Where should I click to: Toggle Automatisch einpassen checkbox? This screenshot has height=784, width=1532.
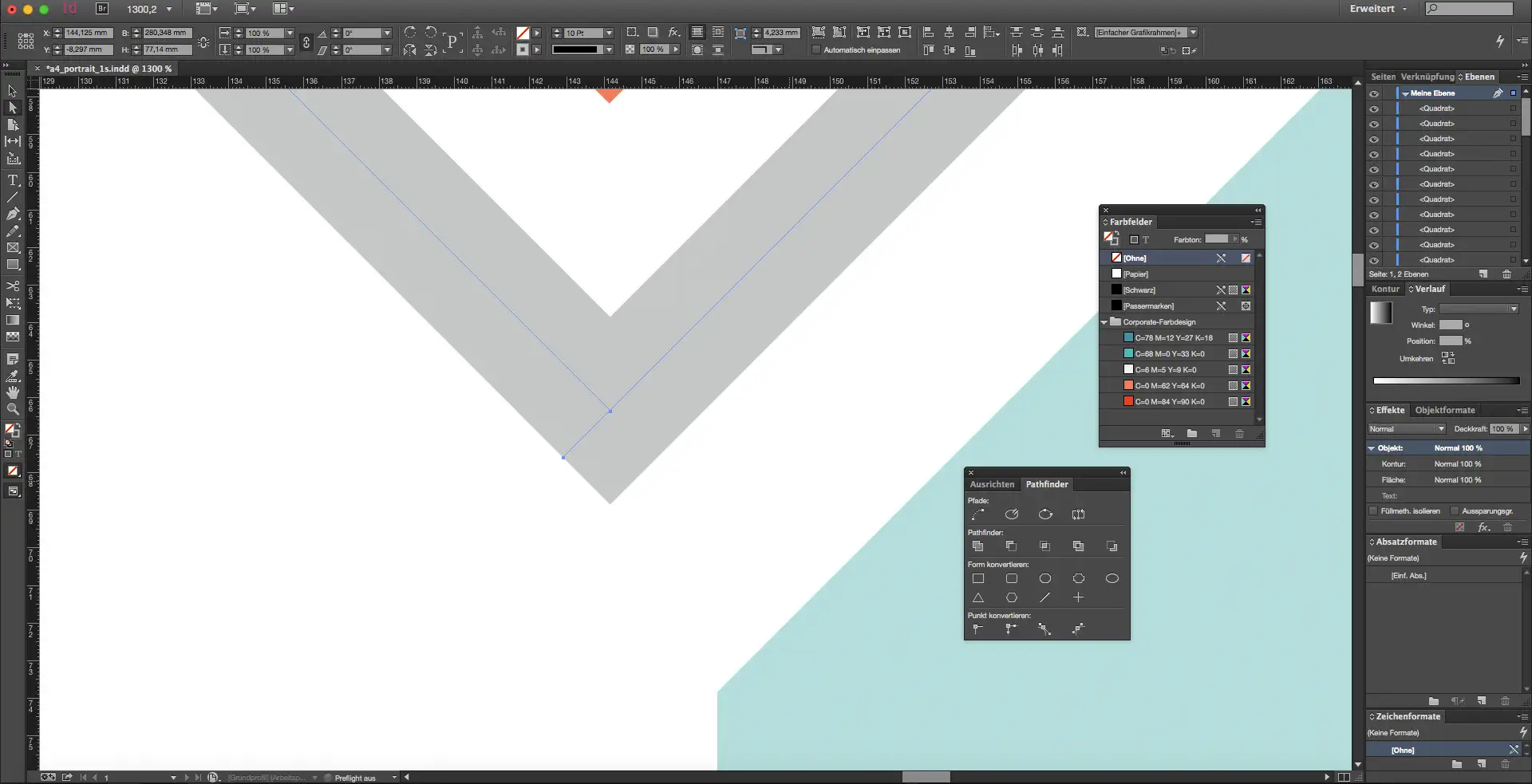click(x=816, y=50)
